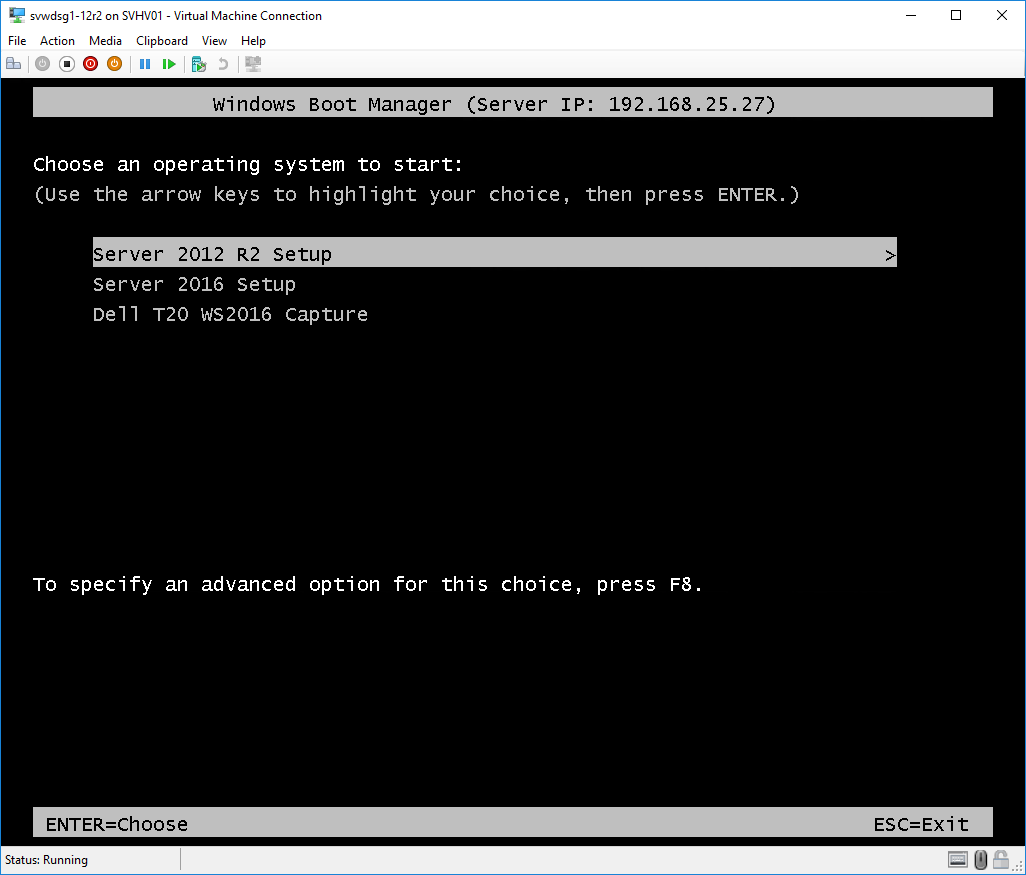This screenshot has width=1026, height=875.
Task: Open the View menu
Action: click(214, 41)
